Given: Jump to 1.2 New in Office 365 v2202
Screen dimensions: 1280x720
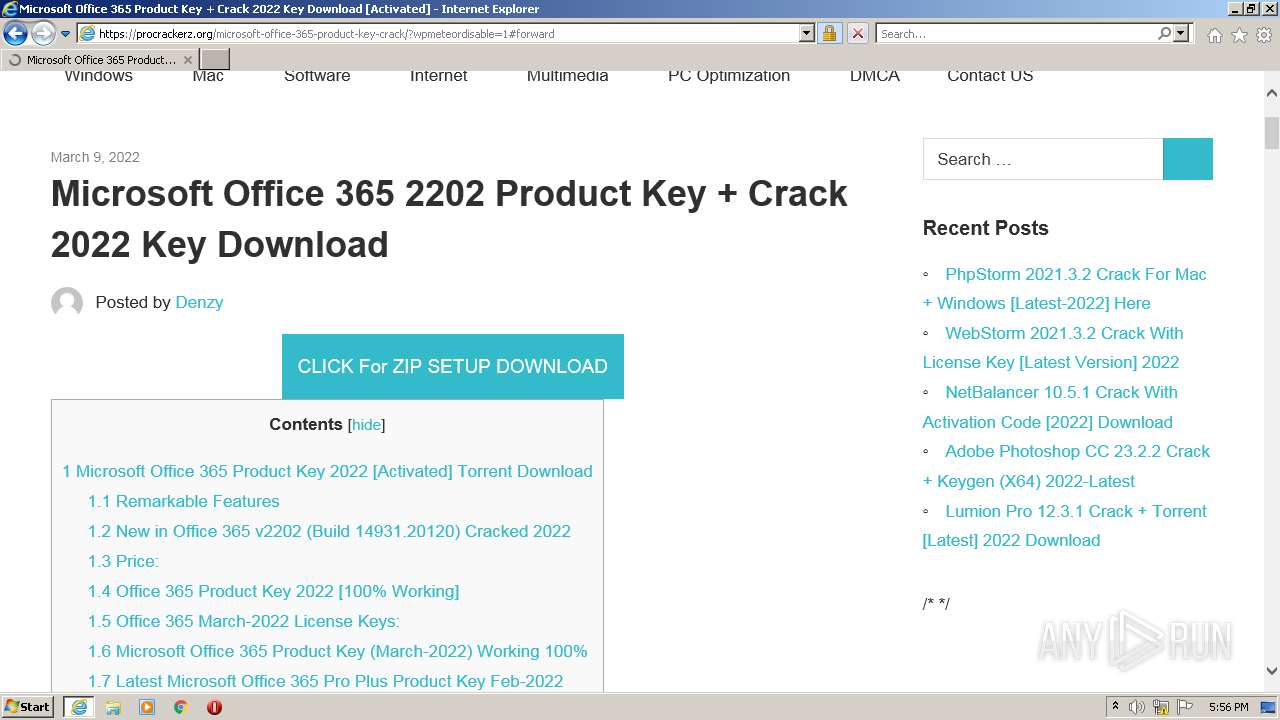Looking at the screenshot, I should tap(329, 531).
